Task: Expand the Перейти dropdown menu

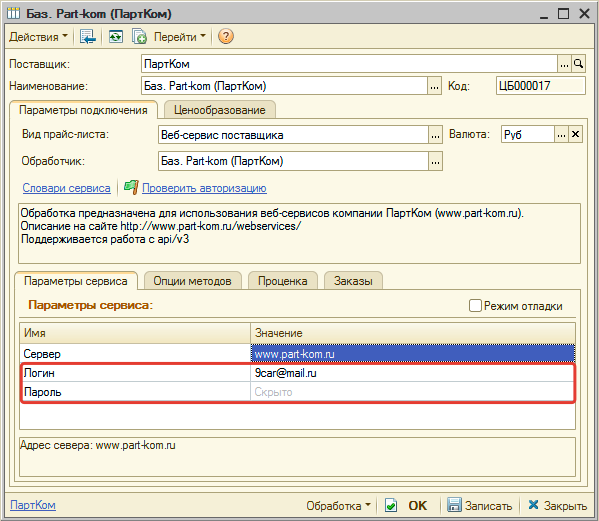Action: pos(180,37)
